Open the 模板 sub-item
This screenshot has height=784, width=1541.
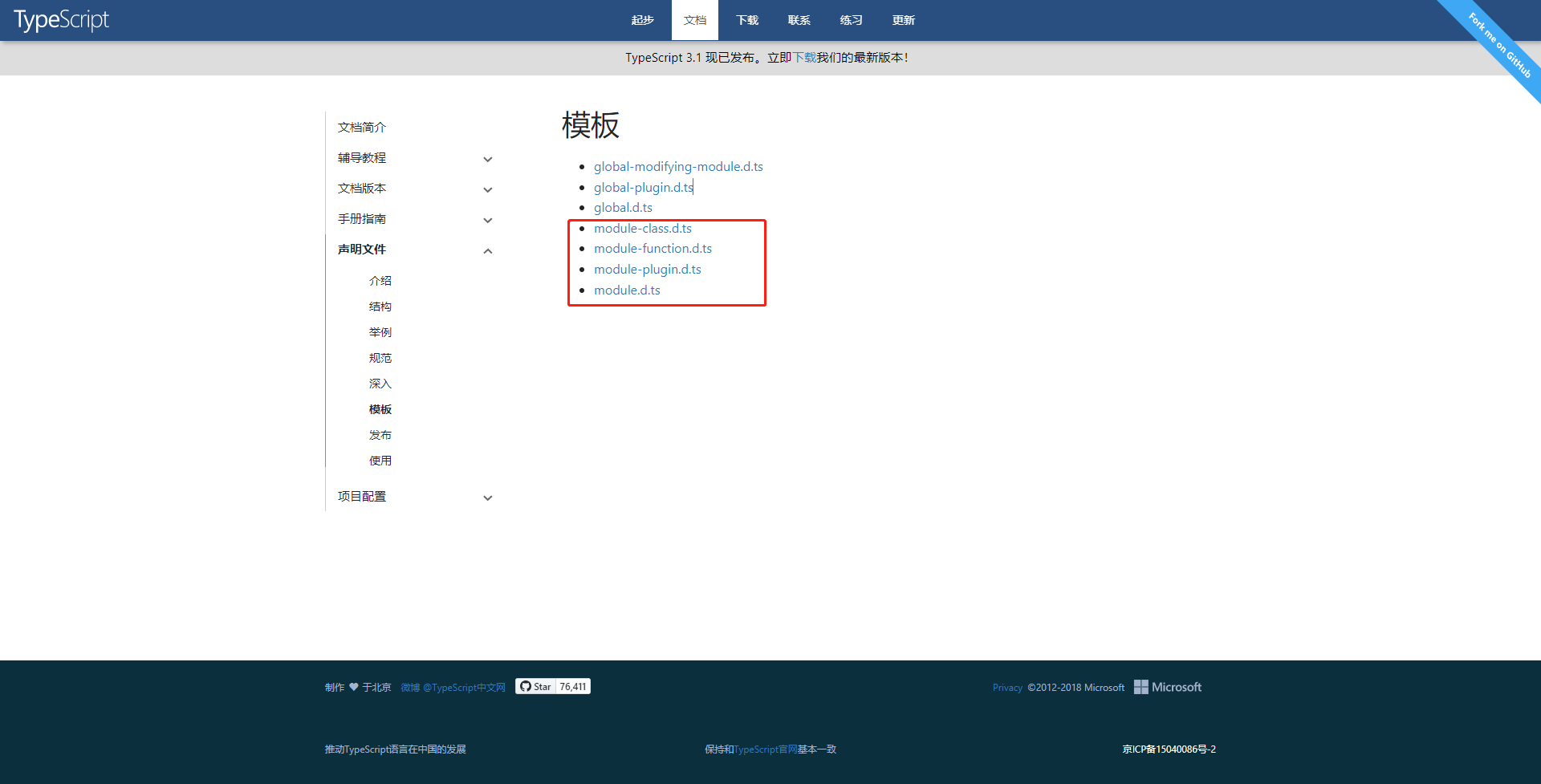[x=380, y=409]
